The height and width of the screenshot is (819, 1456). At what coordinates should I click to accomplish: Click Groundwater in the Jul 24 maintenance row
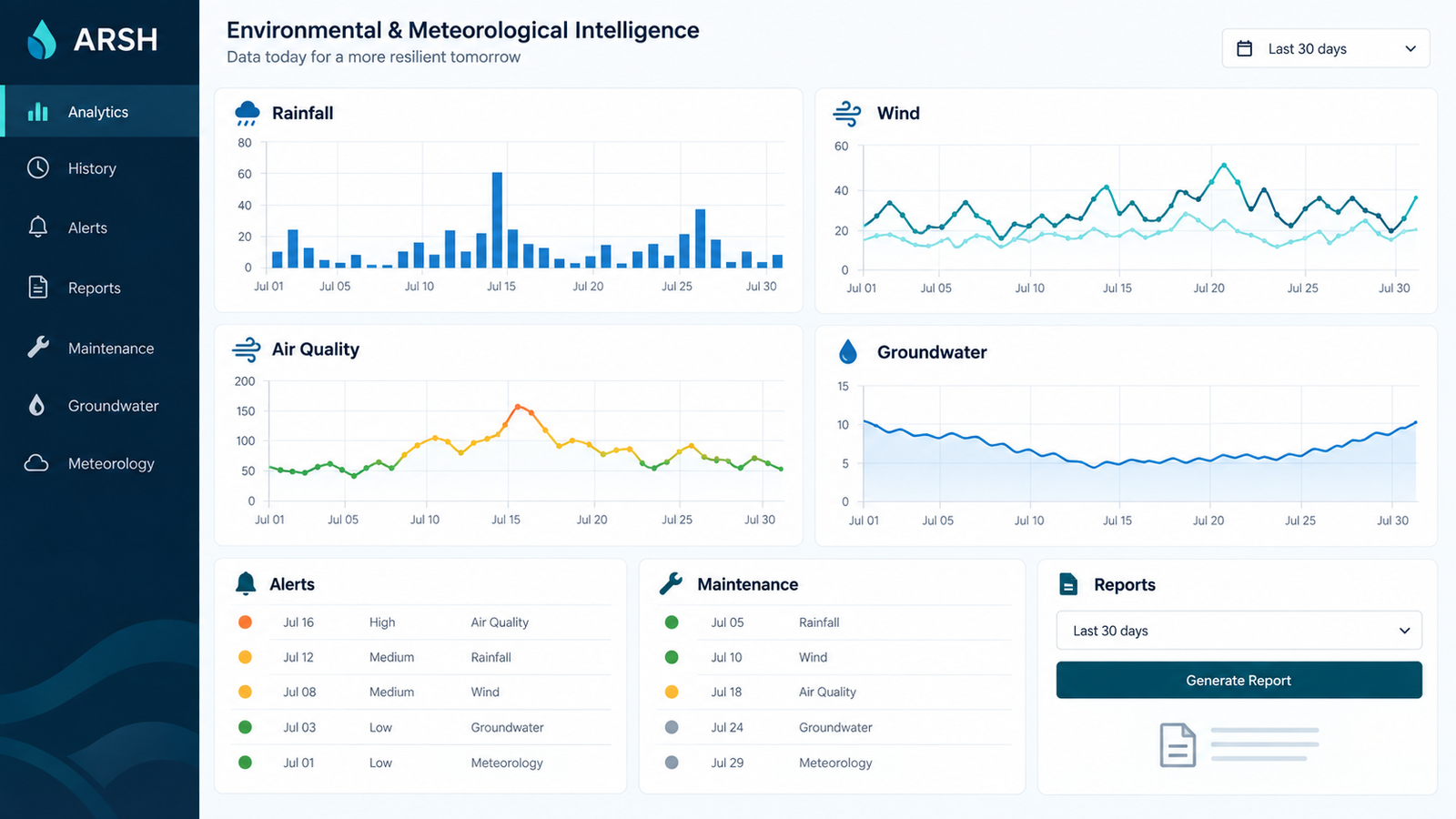835,727
